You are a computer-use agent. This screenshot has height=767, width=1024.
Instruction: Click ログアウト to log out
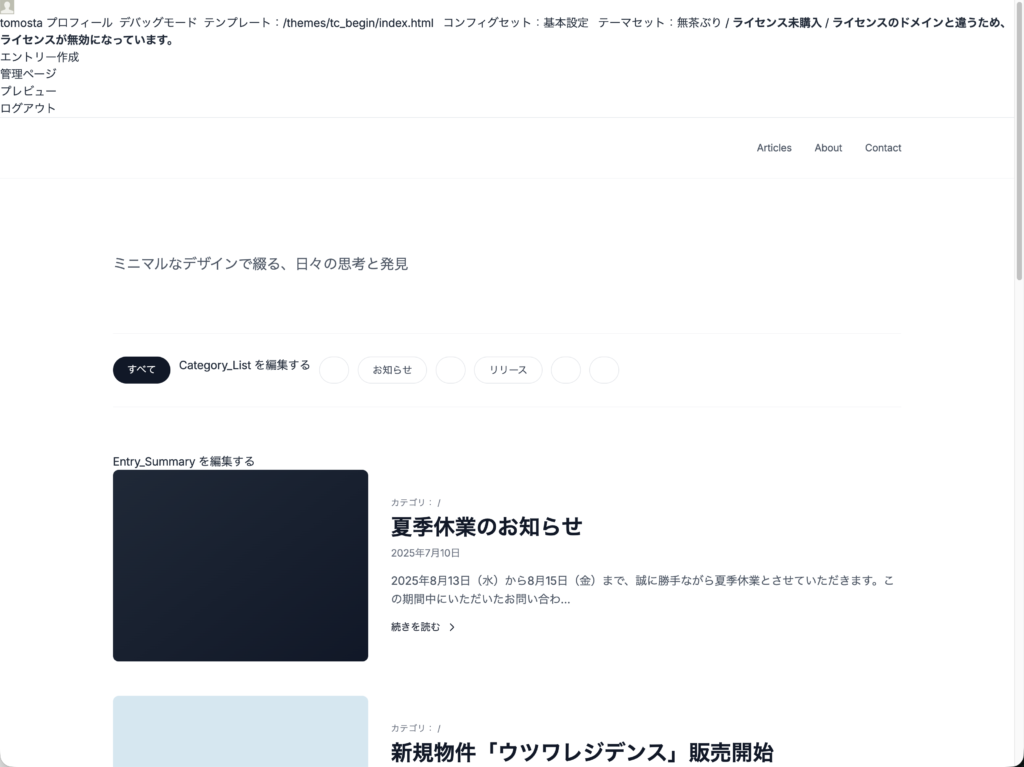point(28,108)
